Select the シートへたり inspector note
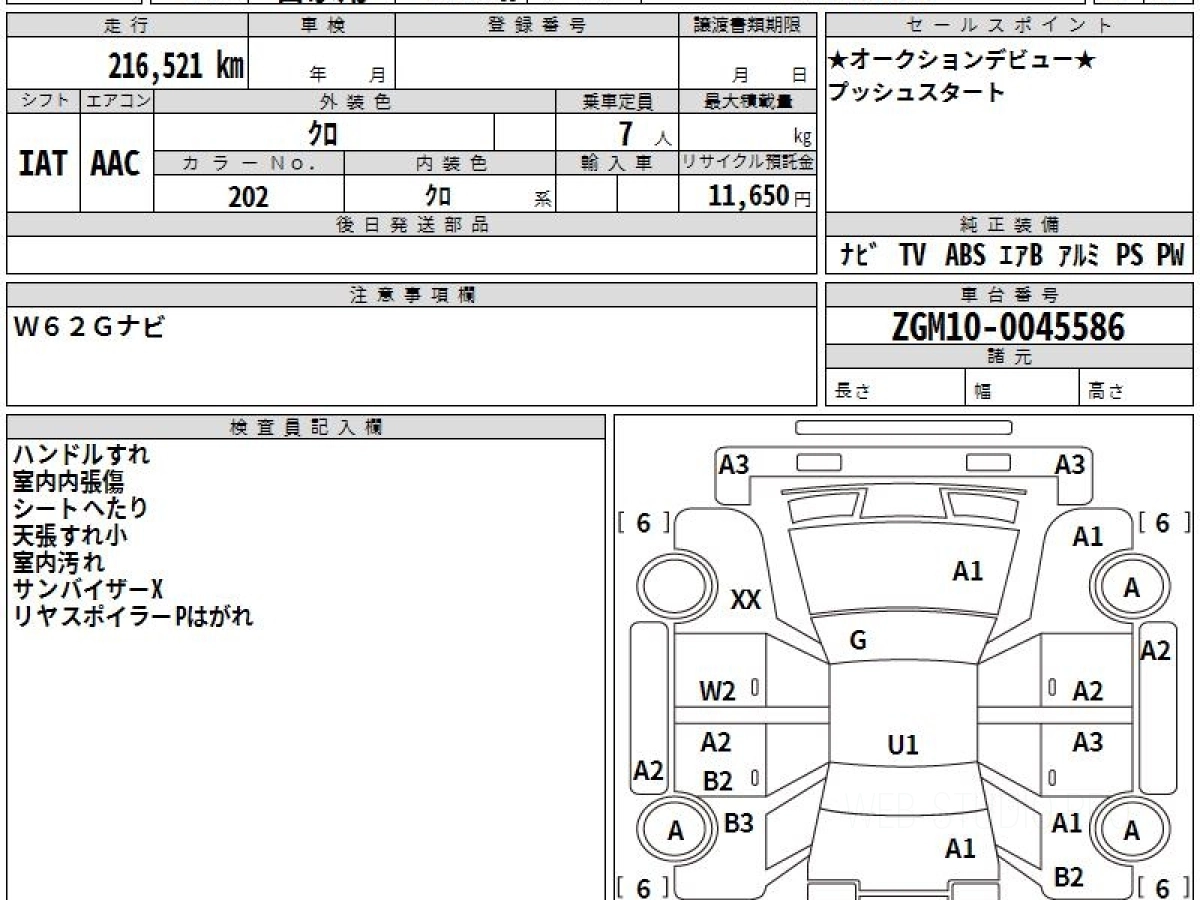 [80, 508]
